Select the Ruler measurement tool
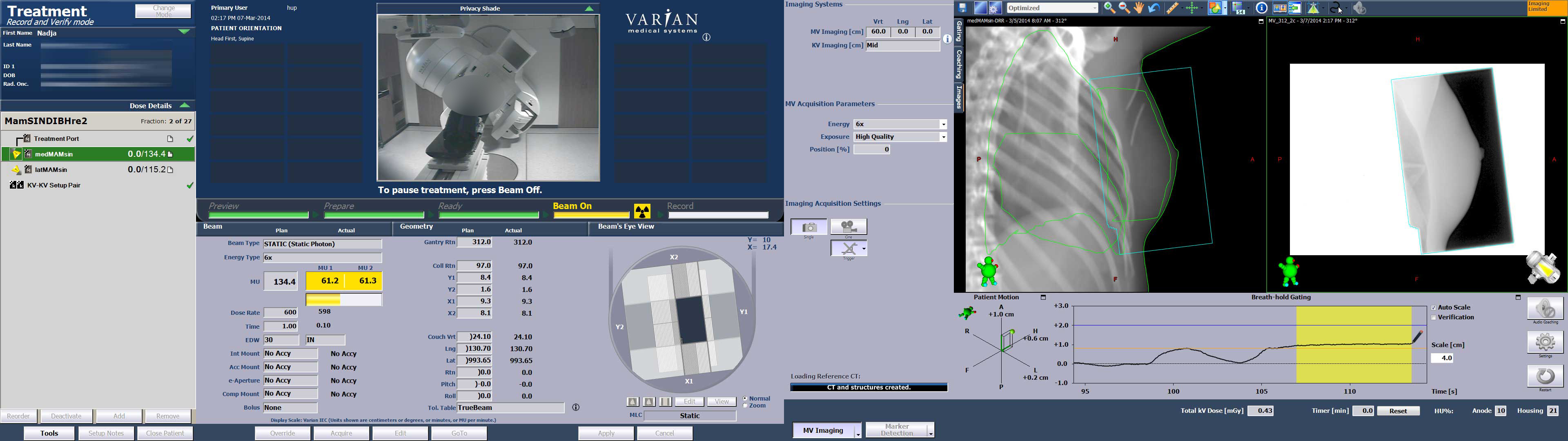 pyautogui.click(x=1174, y=9)
